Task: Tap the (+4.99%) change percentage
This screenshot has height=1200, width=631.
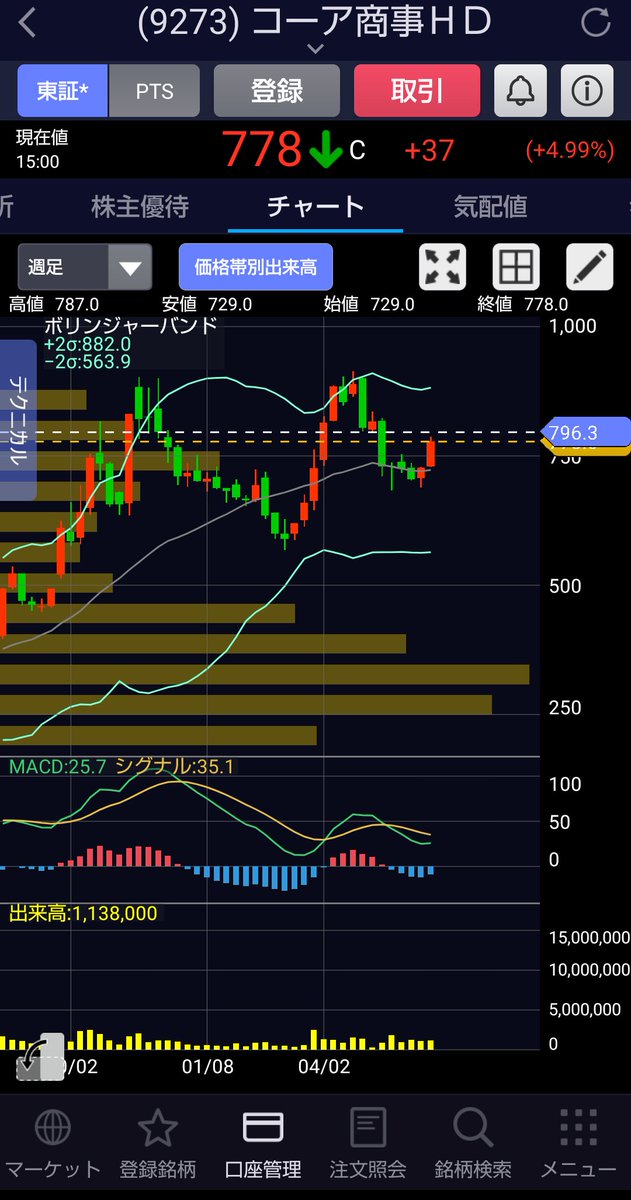Action: click(569, 150)
